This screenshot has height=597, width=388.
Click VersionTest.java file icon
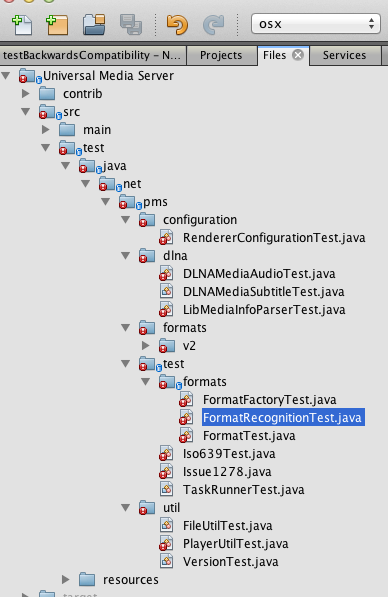pos(166,561)
